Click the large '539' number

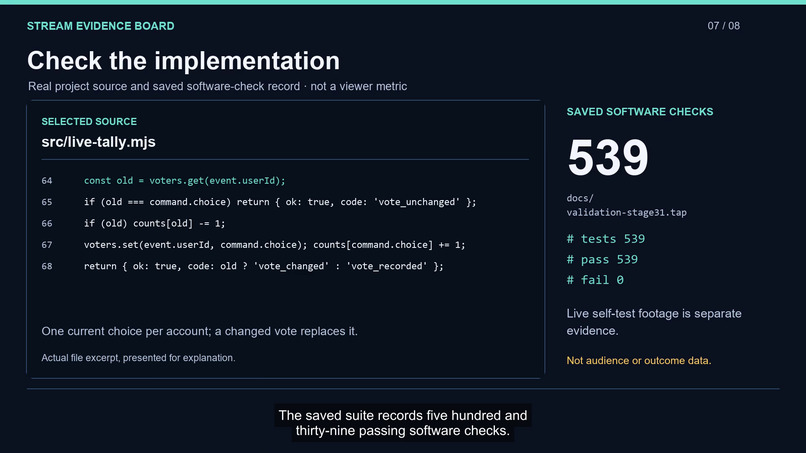tap(608, 158)
